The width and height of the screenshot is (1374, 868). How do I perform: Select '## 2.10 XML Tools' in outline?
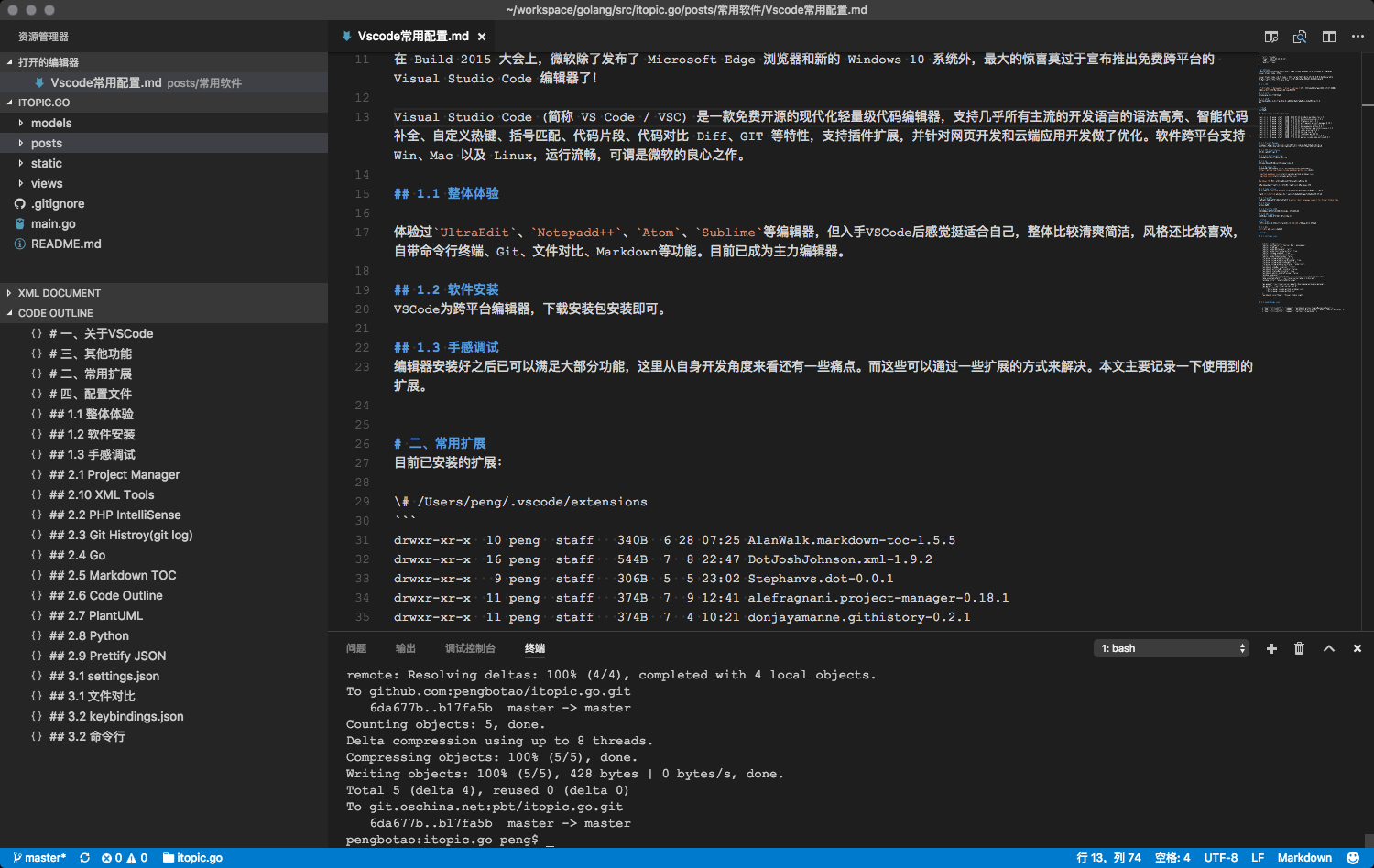pyautogui.click(x=102, y=494)
